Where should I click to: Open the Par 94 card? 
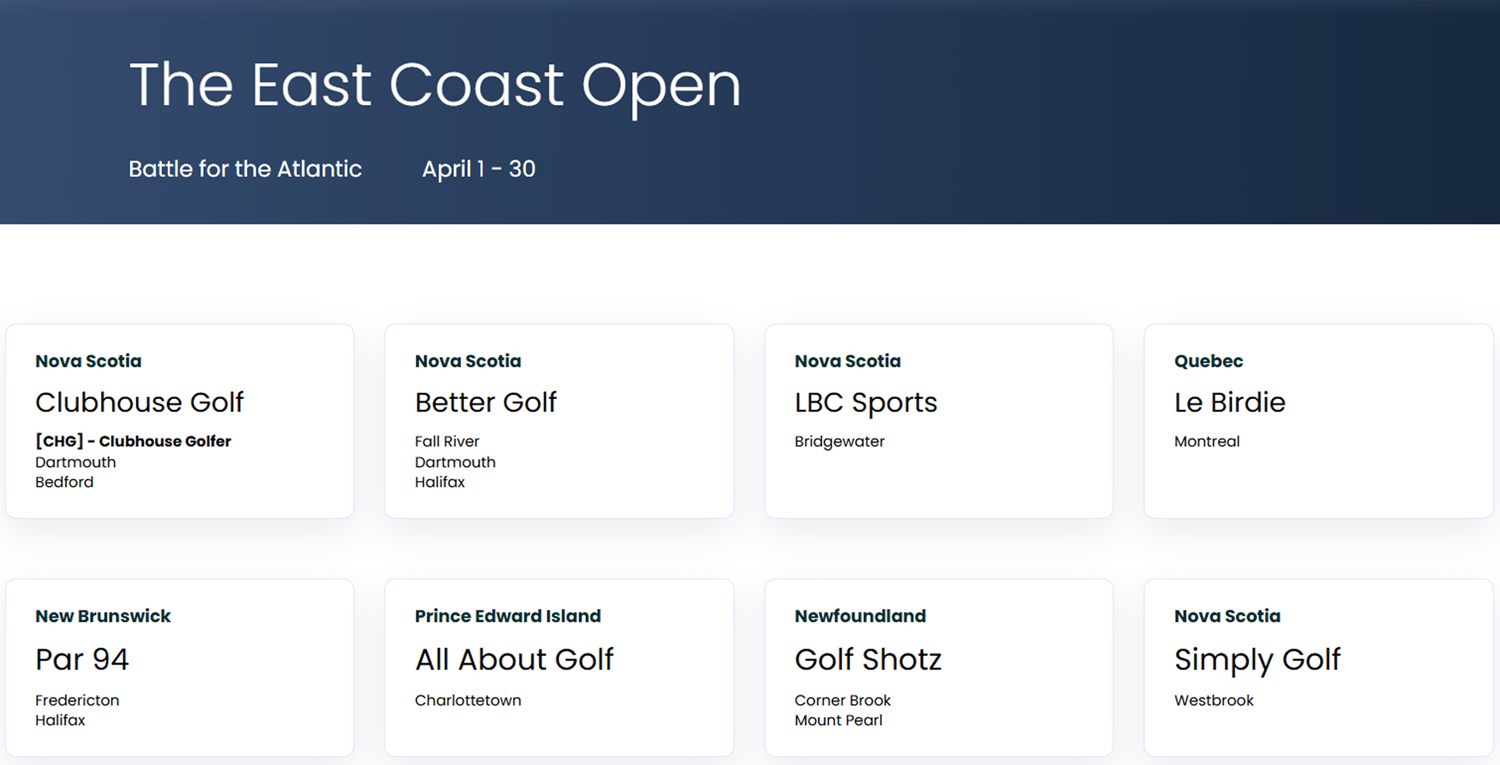180,668
